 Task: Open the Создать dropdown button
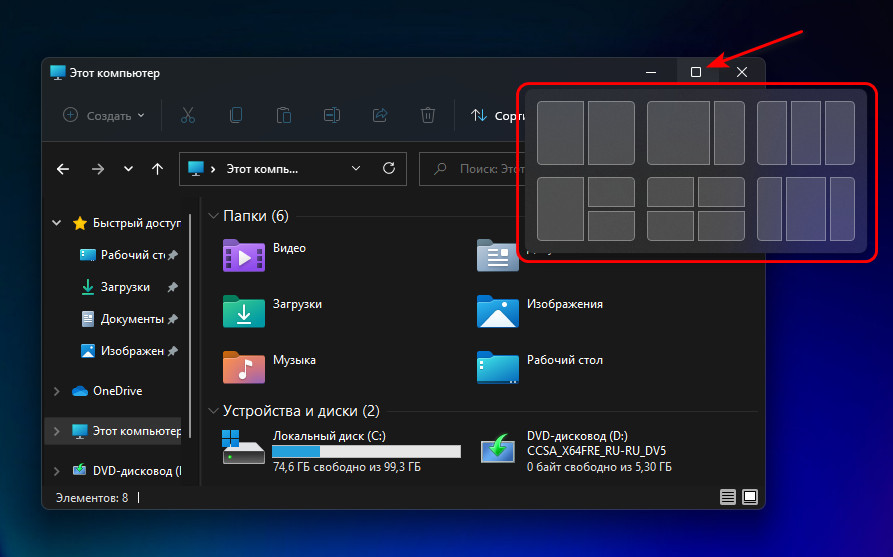point(104,116)
